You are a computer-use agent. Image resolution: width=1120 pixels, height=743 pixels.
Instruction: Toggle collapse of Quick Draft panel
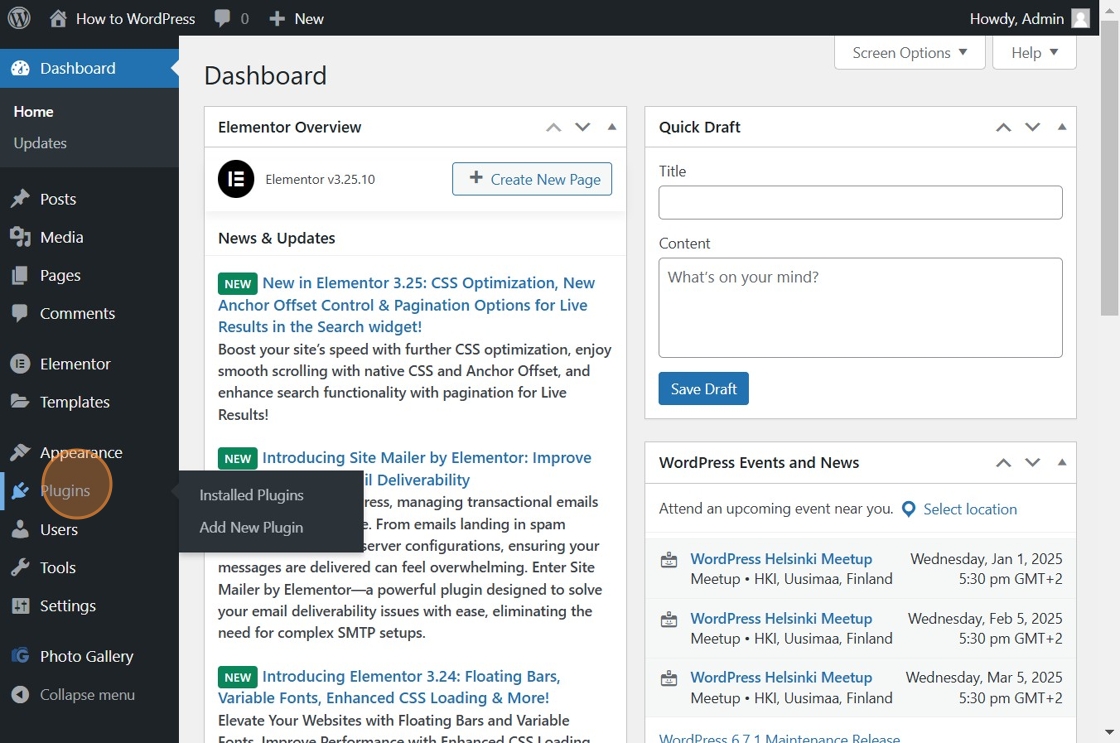(1062, 127)
